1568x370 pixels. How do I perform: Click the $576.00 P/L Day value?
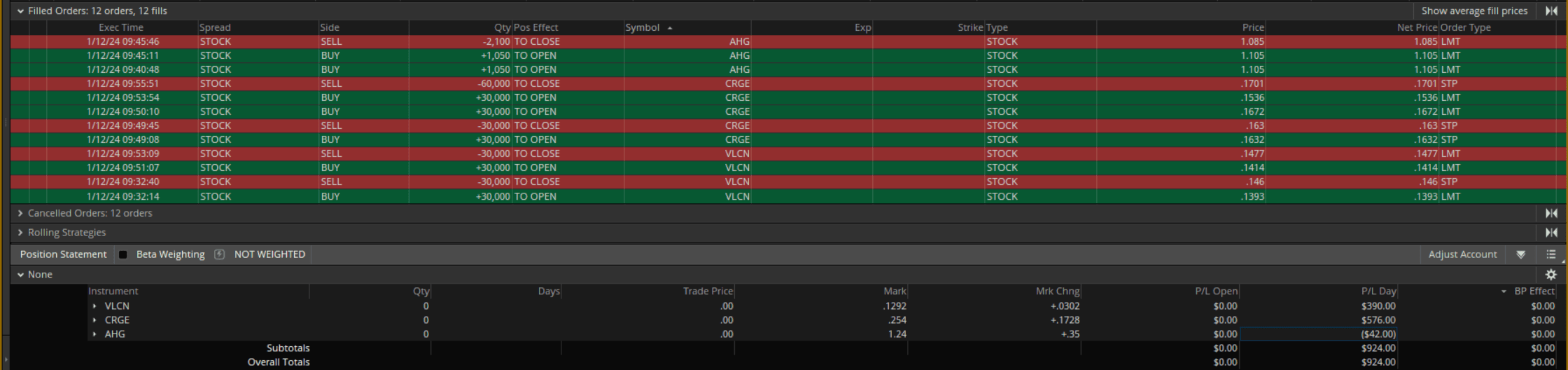(x=1378, y=320)
